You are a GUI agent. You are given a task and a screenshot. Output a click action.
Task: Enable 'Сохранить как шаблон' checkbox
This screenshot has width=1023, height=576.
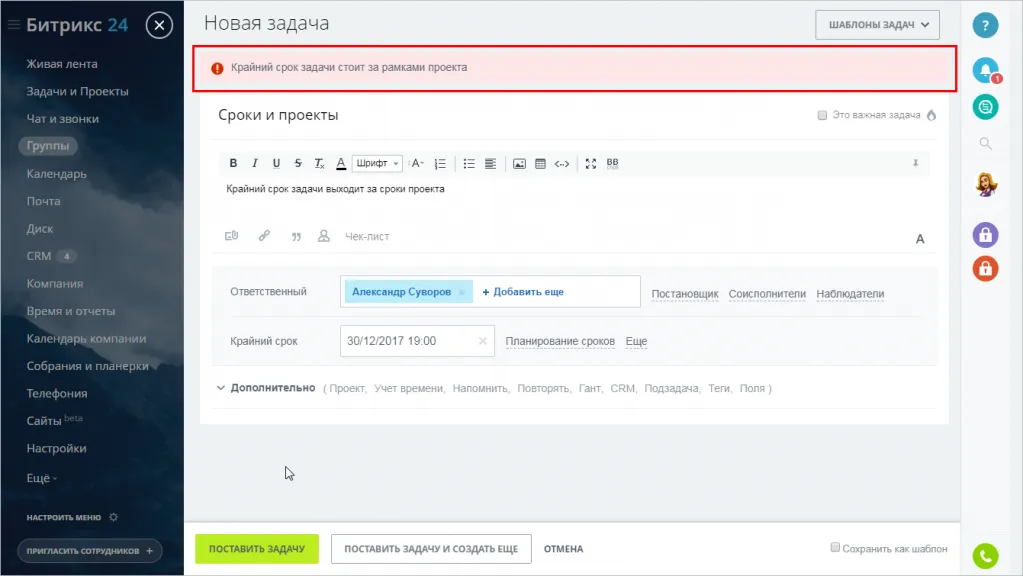point(835,548)
